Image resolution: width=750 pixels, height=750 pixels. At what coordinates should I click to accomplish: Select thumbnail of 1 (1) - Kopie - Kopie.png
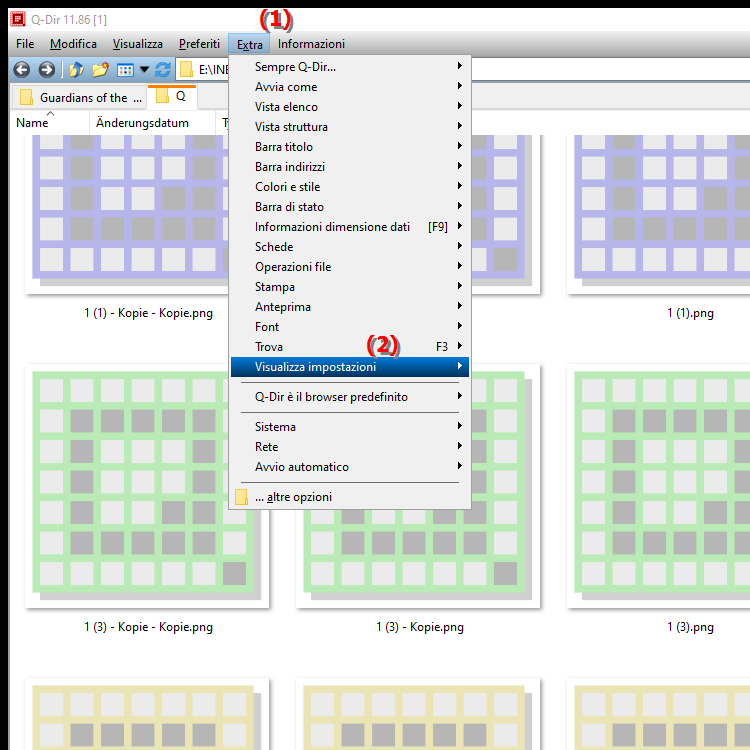pos(127,214)
